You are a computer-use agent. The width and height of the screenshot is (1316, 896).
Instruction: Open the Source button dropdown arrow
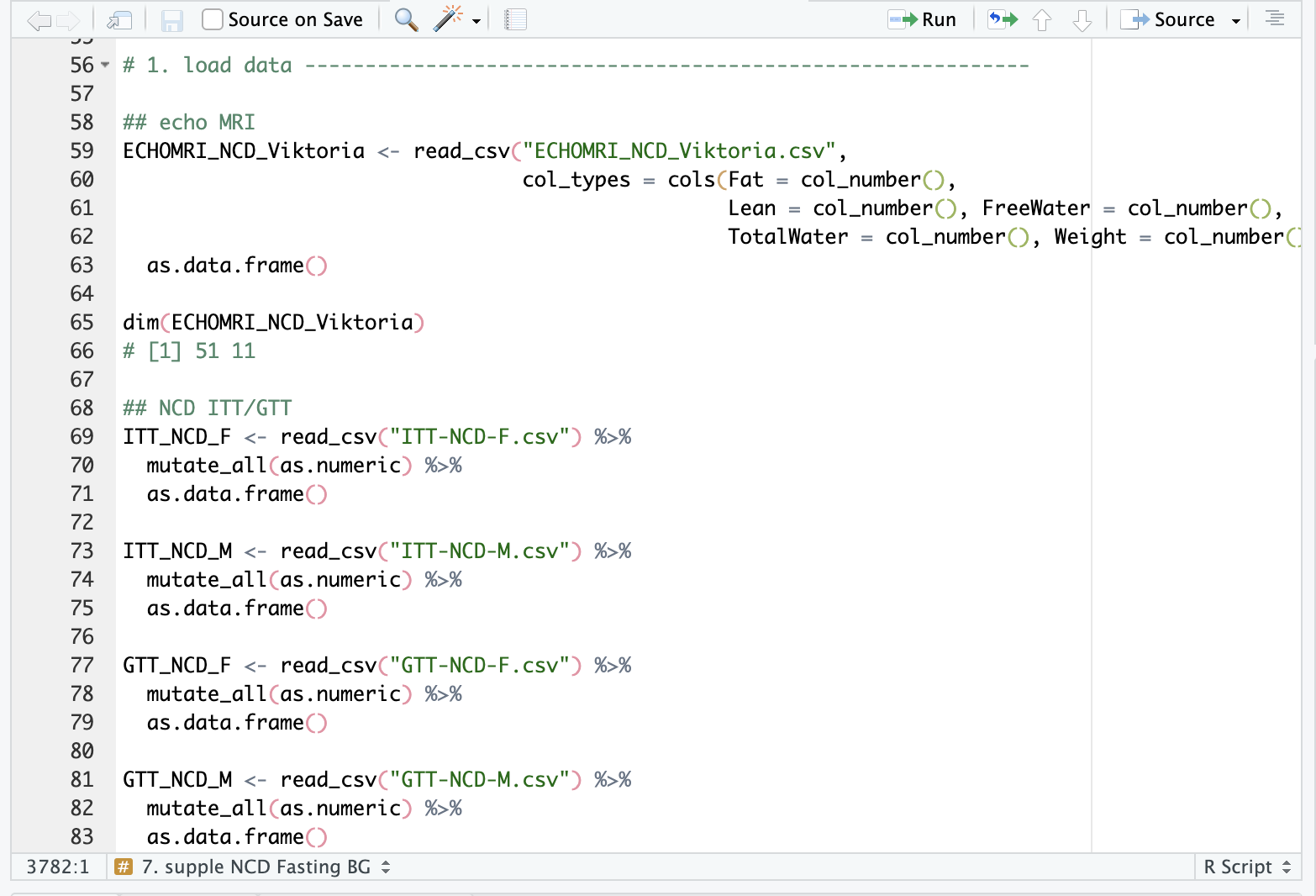click(1235, 21)
